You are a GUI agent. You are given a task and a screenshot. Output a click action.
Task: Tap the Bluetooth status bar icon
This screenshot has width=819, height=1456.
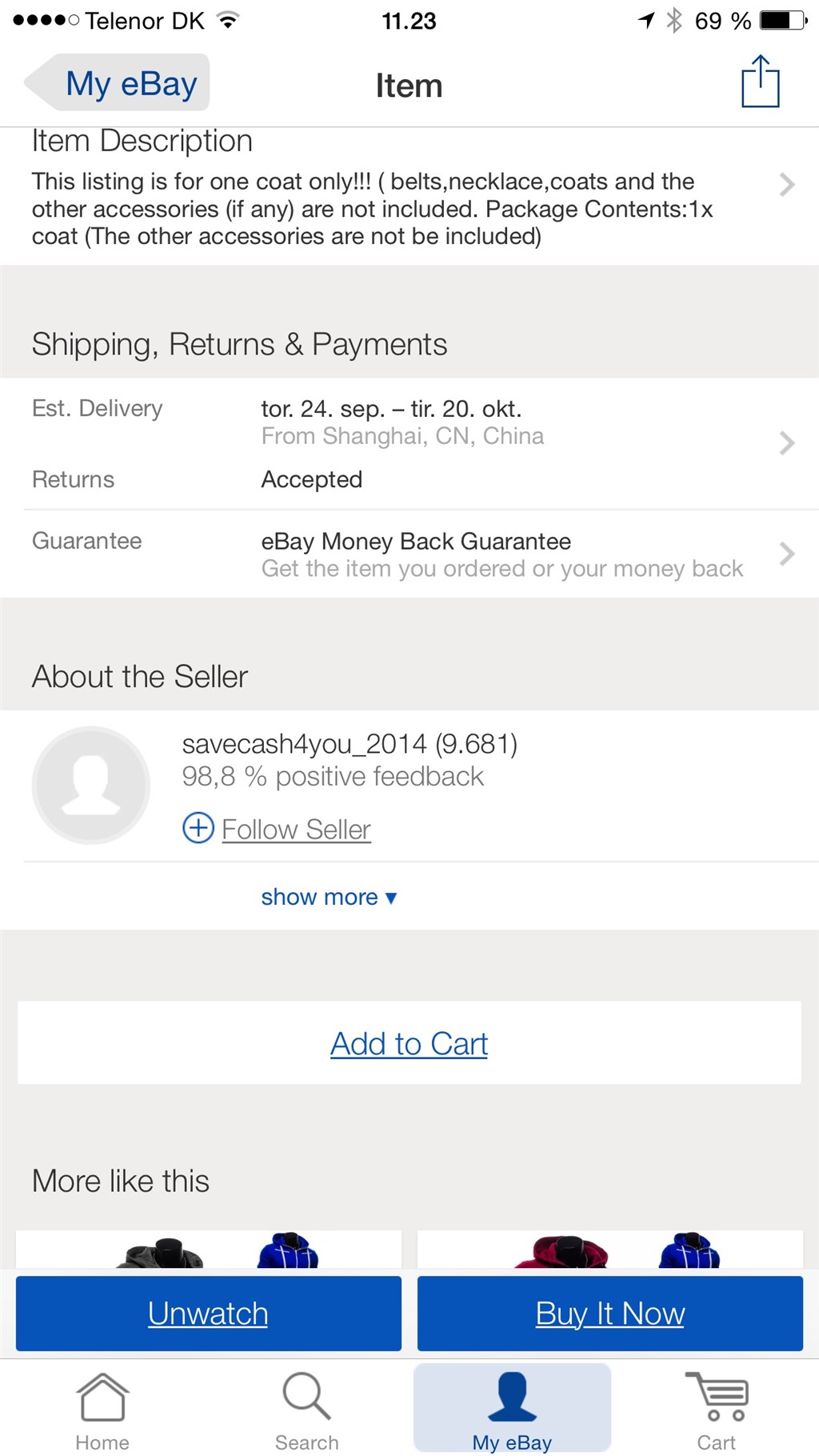(x=674, y=20)
